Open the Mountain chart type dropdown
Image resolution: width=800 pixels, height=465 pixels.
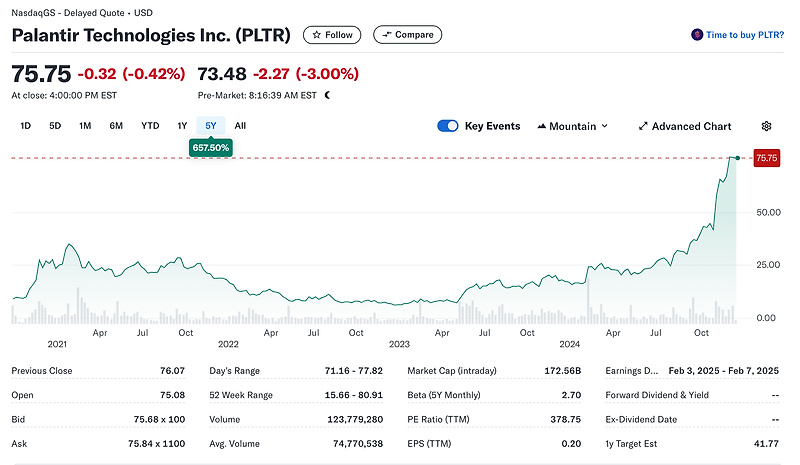tap(572, 126)
